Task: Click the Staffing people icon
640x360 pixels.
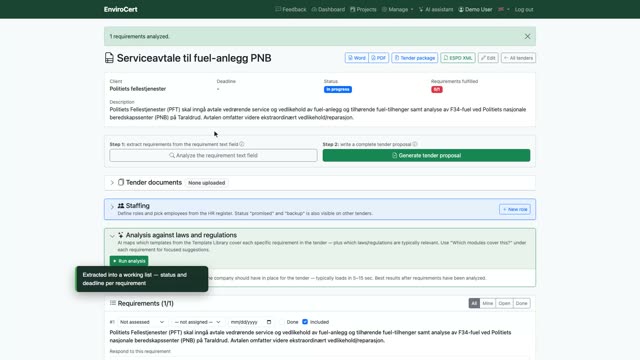Action: pos(121,206)
